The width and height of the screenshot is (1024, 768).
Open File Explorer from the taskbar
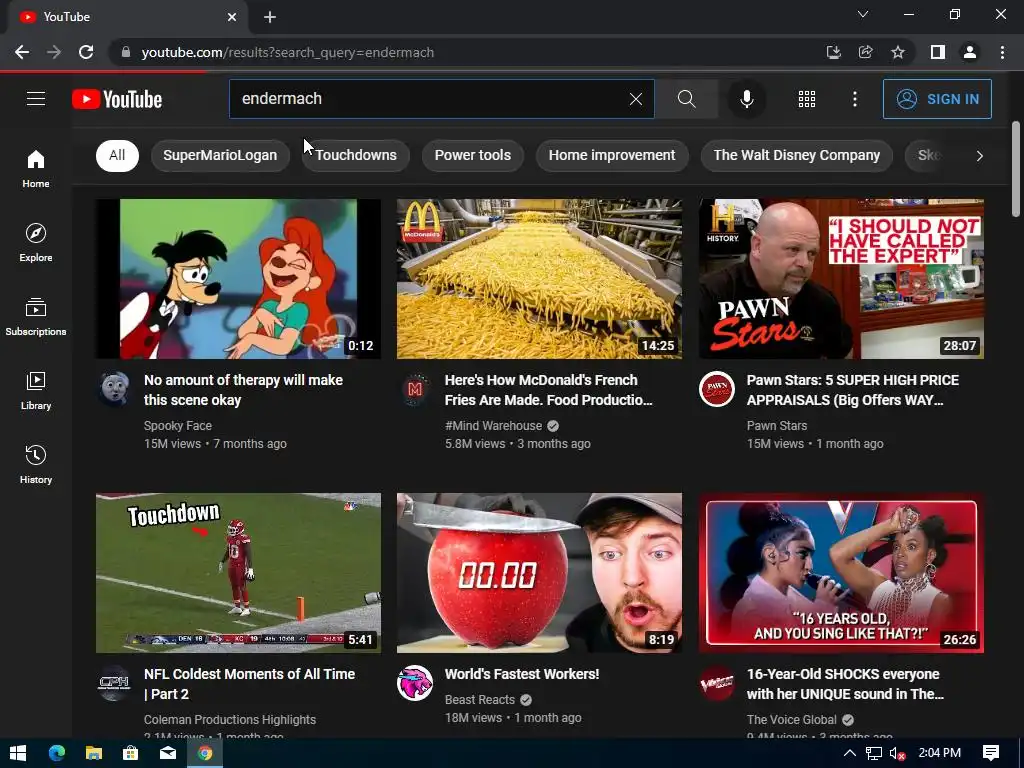[93, 753]
